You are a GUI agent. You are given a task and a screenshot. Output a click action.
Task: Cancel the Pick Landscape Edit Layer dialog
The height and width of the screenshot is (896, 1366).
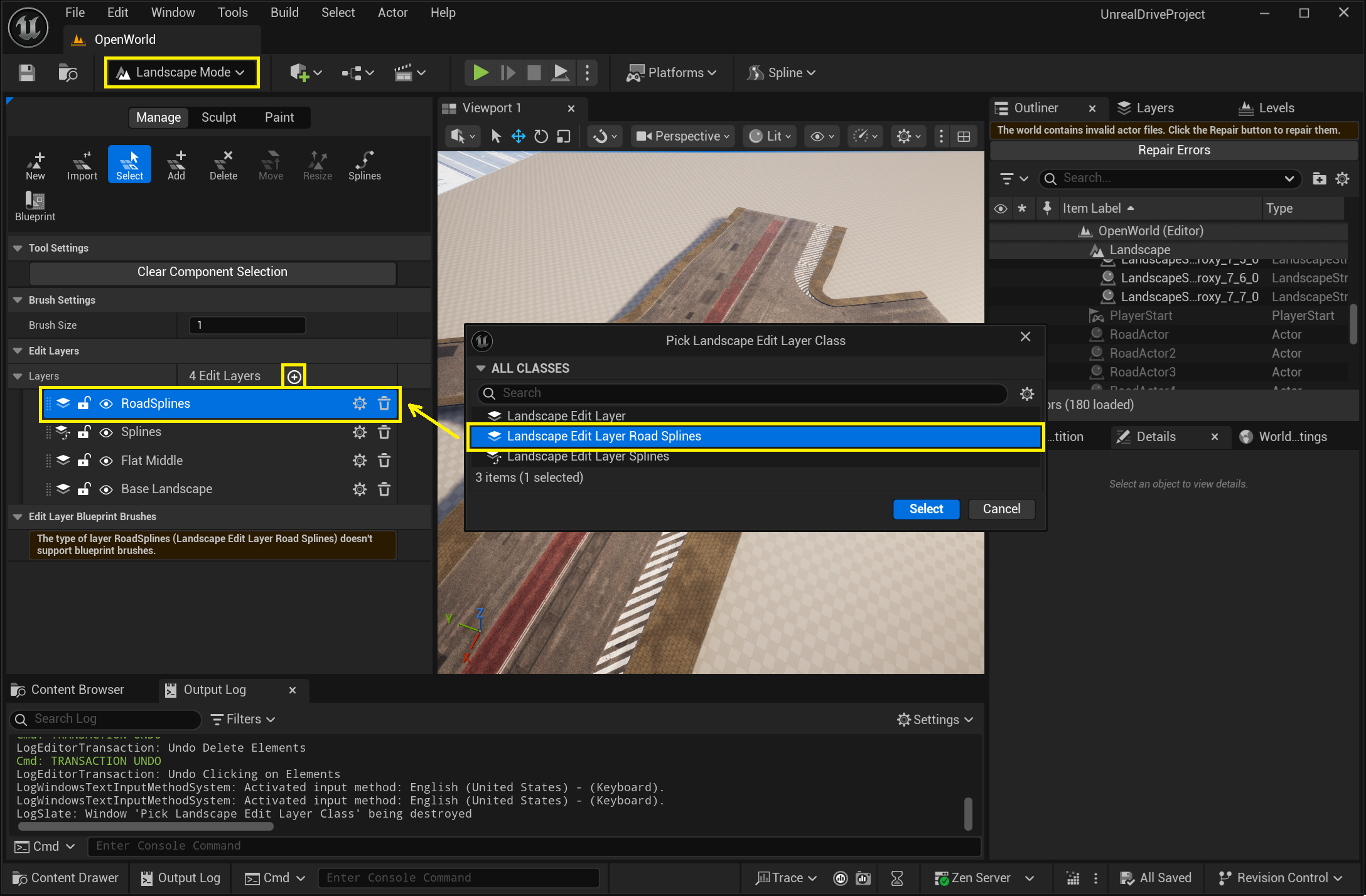[x=1001, y=509]
